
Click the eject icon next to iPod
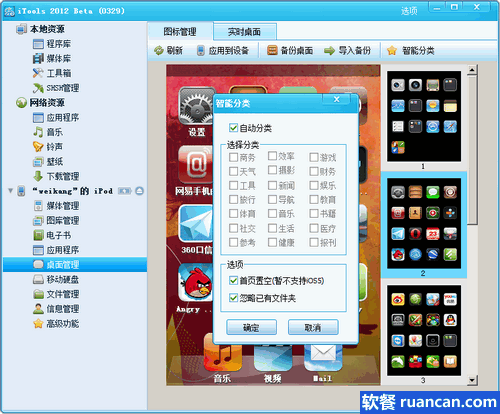(140, 191)
